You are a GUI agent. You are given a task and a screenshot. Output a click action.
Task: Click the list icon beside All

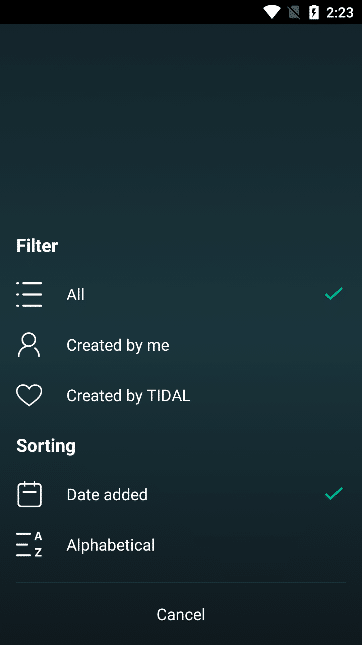tap(29, 295)
